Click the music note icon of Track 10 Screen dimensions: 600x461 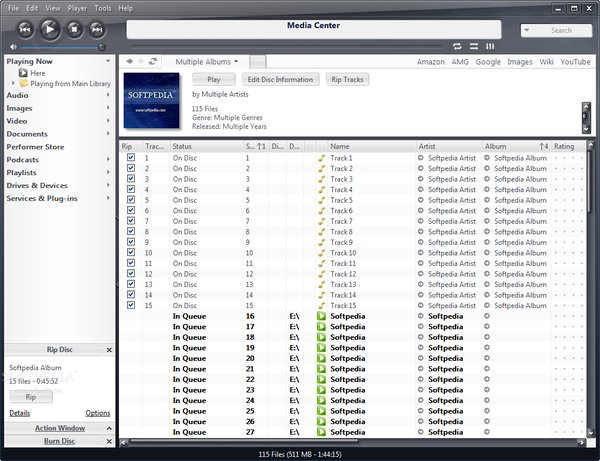point(322,253)
